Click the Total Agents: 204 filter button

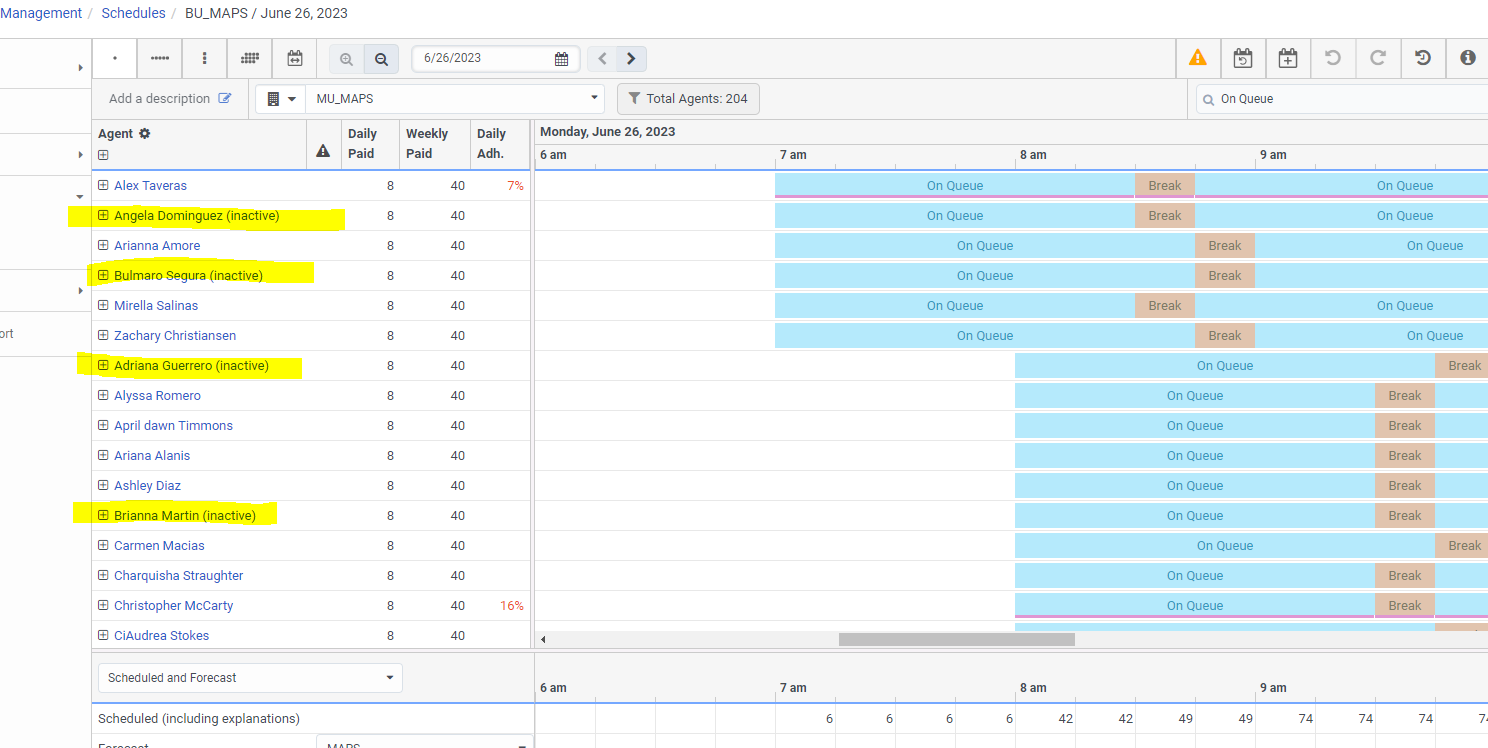point(688,99)
